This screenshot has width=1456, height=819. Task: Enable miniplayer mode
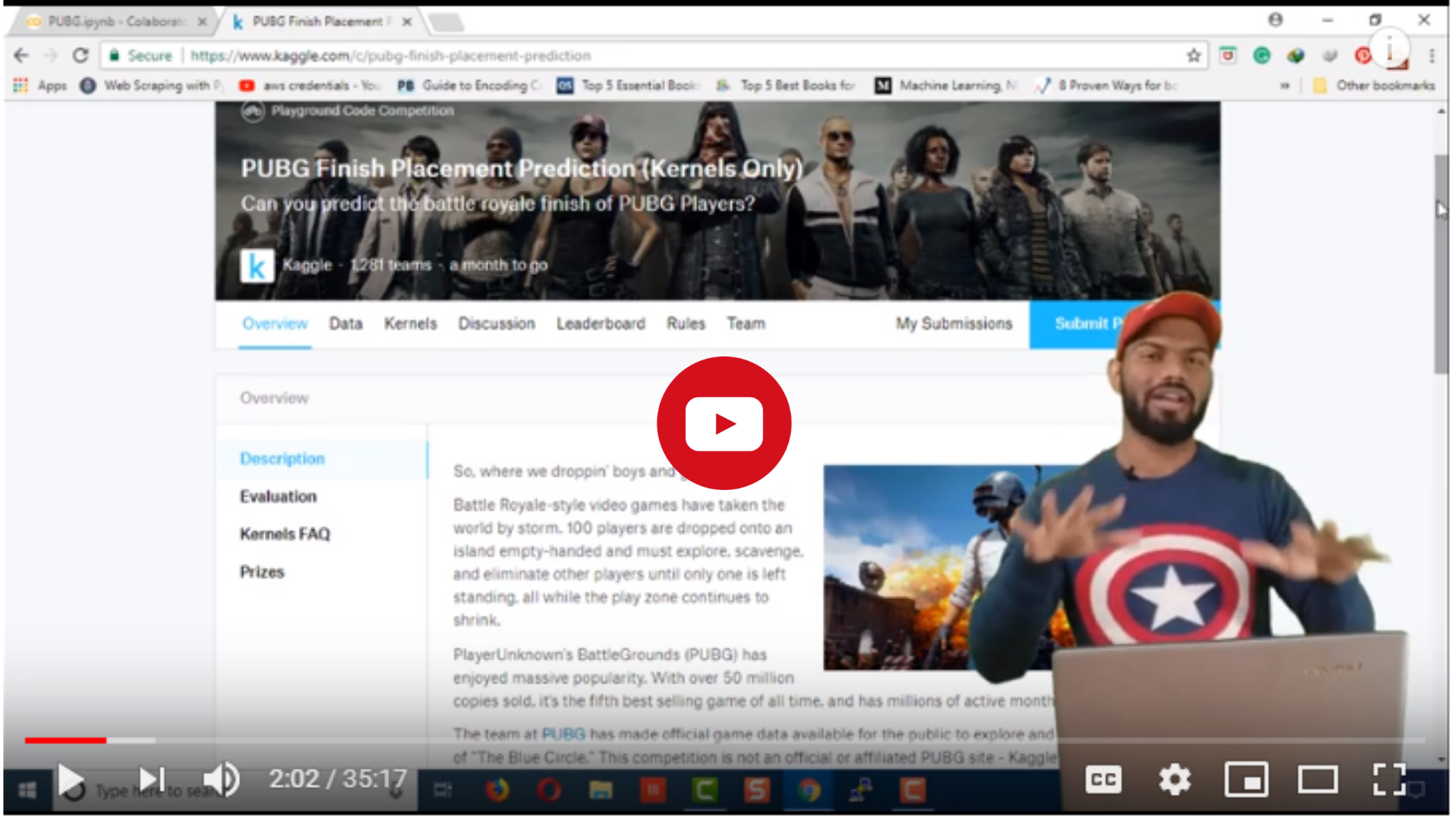1246,780
